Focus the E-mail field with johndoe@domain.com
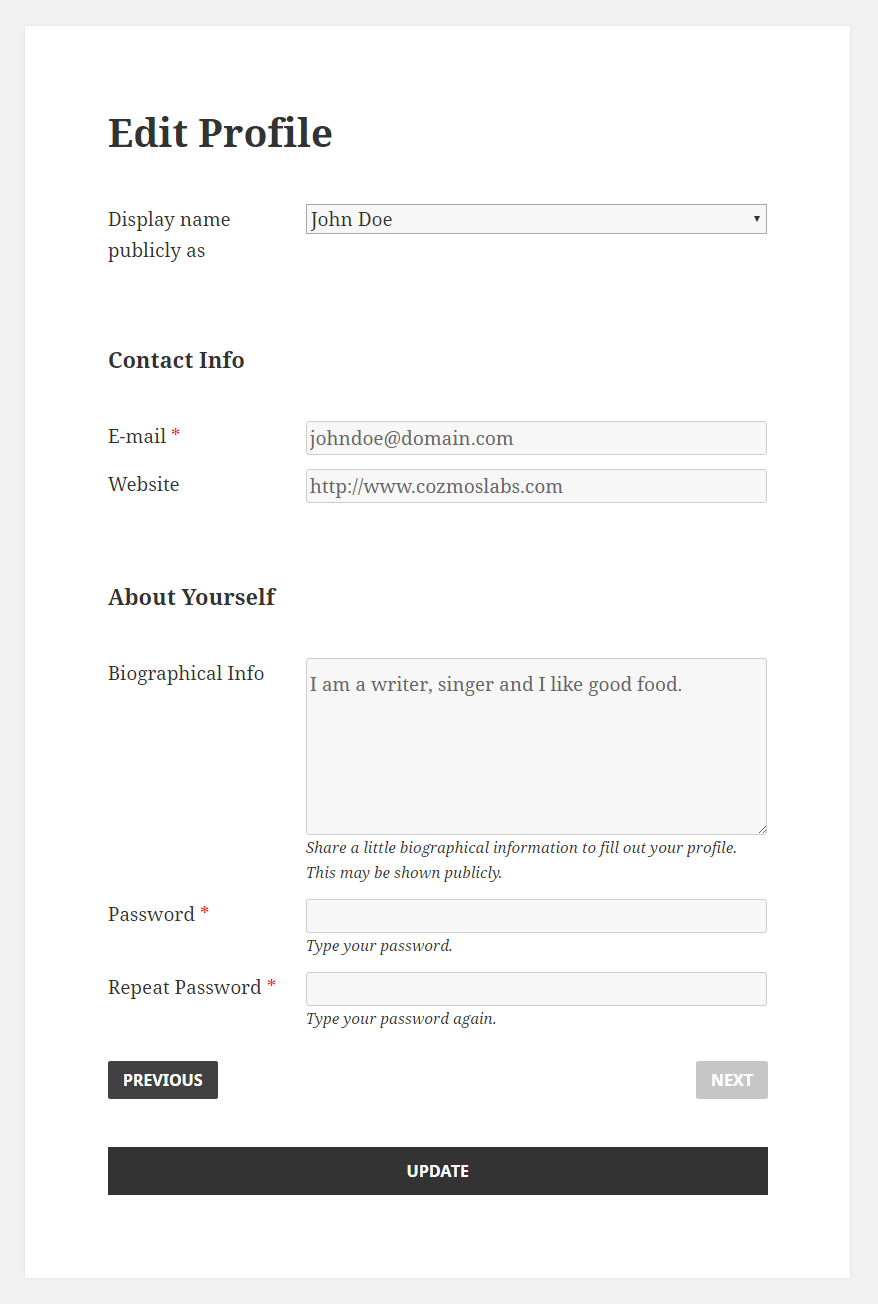The image size is (878, 1304). click(536, 438)
